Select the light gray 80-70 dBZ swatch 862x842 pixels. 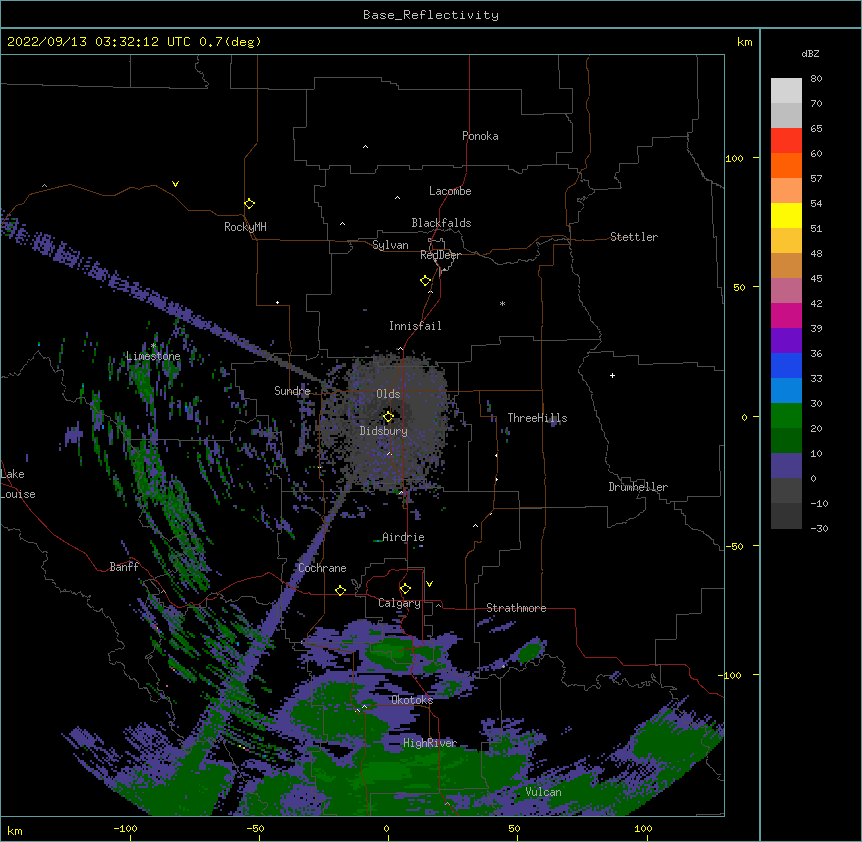(786, 90)
